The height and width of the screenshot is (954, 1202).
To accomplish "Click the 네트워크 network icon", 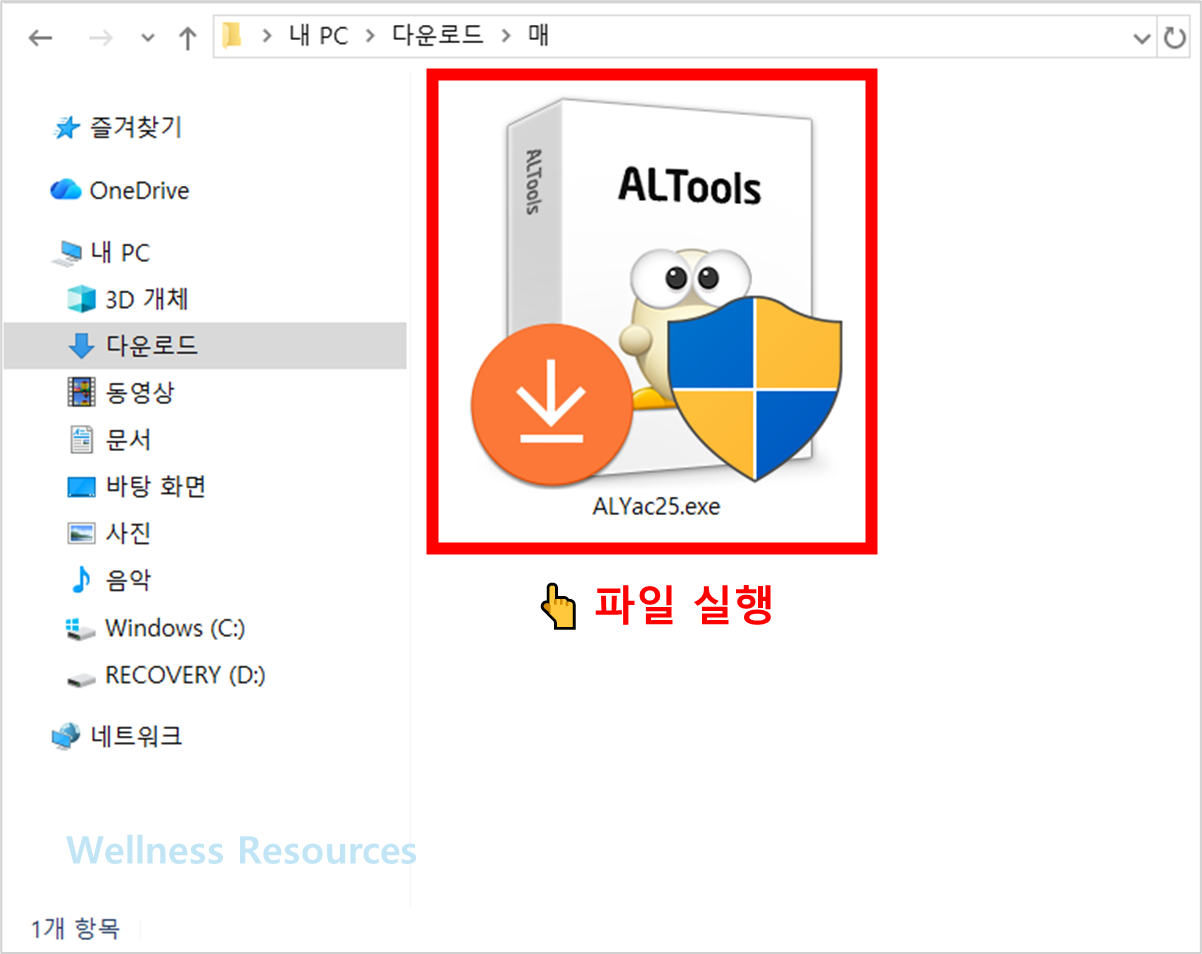I will coord(66,737).
